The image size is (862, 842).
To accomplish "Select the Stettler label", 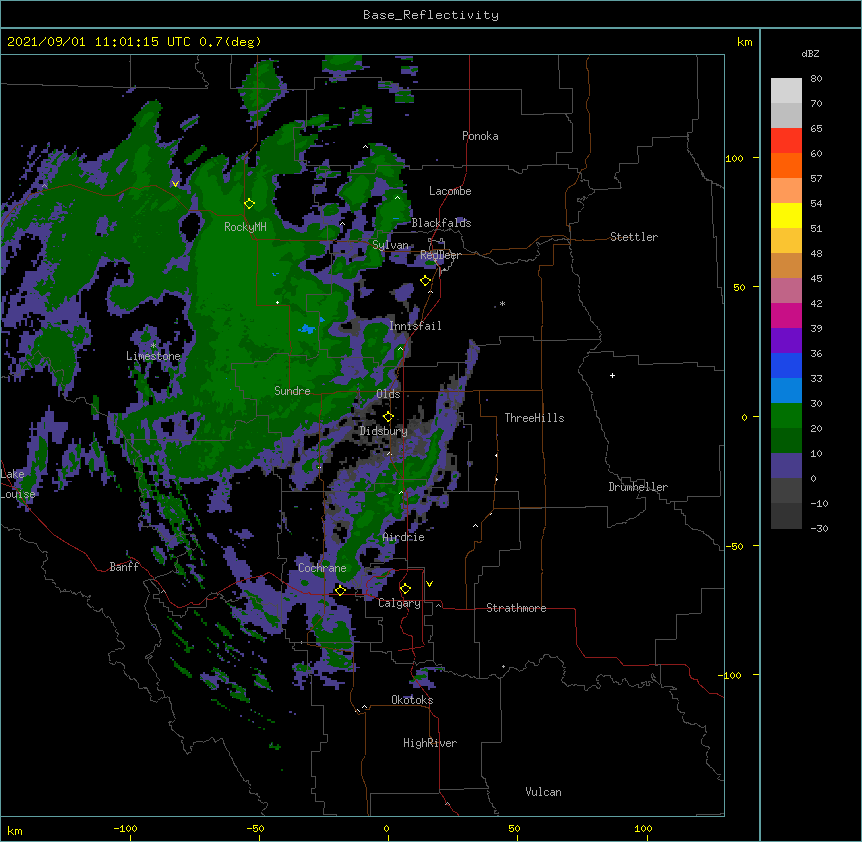I will click(634, 237).
